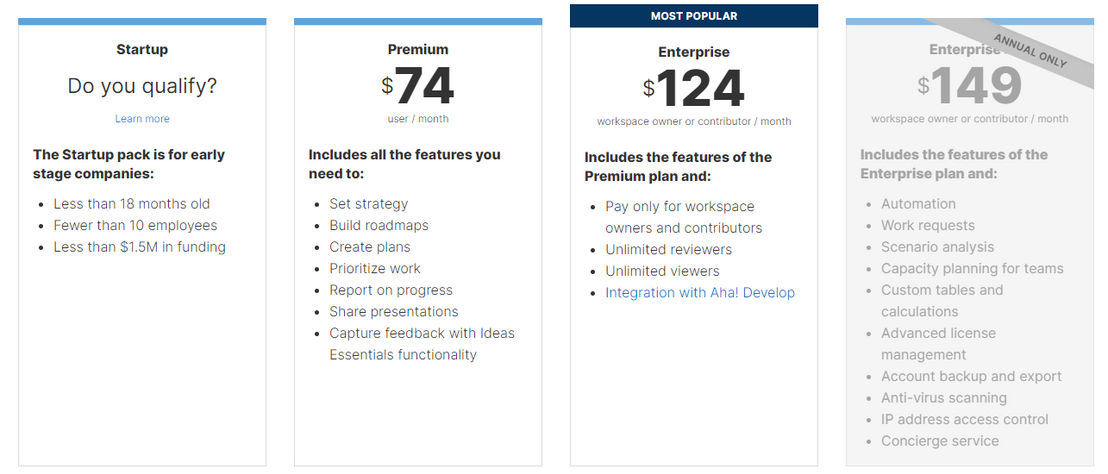Click the Share presentations feature
The image size is (1108, 474).
pyautogui.click(x=394, y=312)
